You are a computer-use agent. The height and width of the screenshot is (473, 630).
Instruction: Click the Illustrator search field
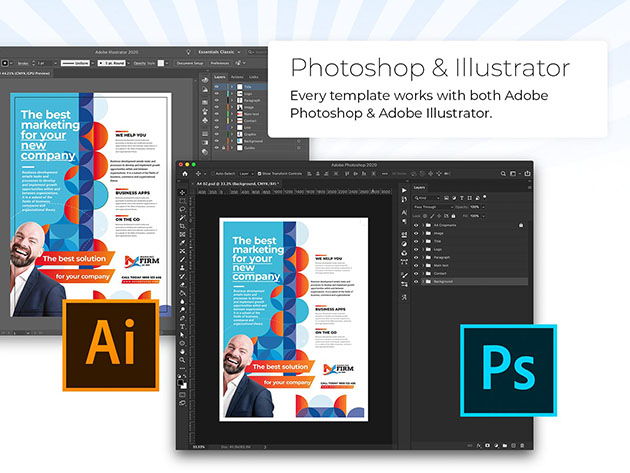(x=258, y=52)
